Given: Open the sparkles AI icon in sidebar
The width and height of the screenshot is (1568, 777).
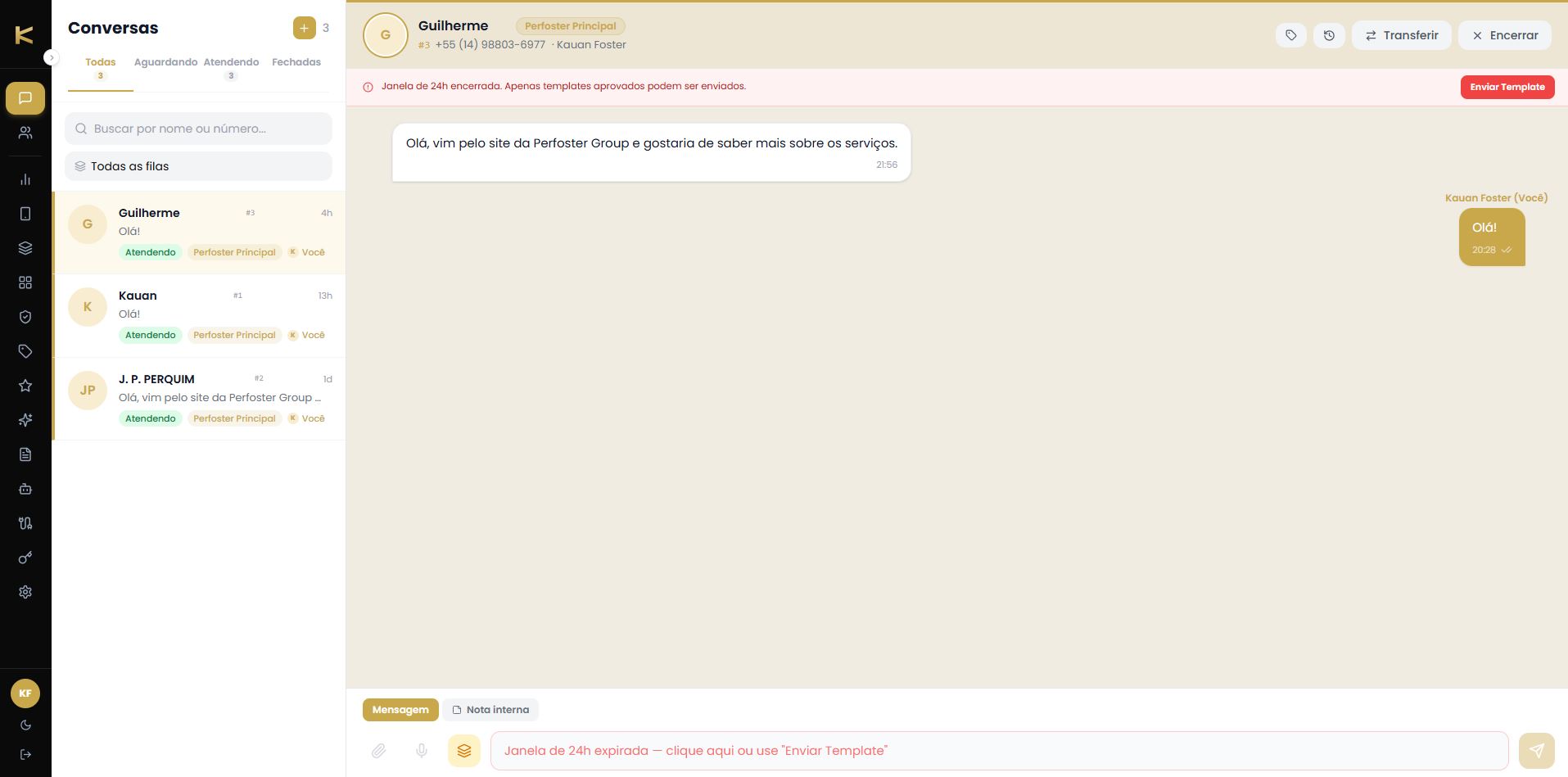Looking at the screenshot, I should (x=25, y=420).
